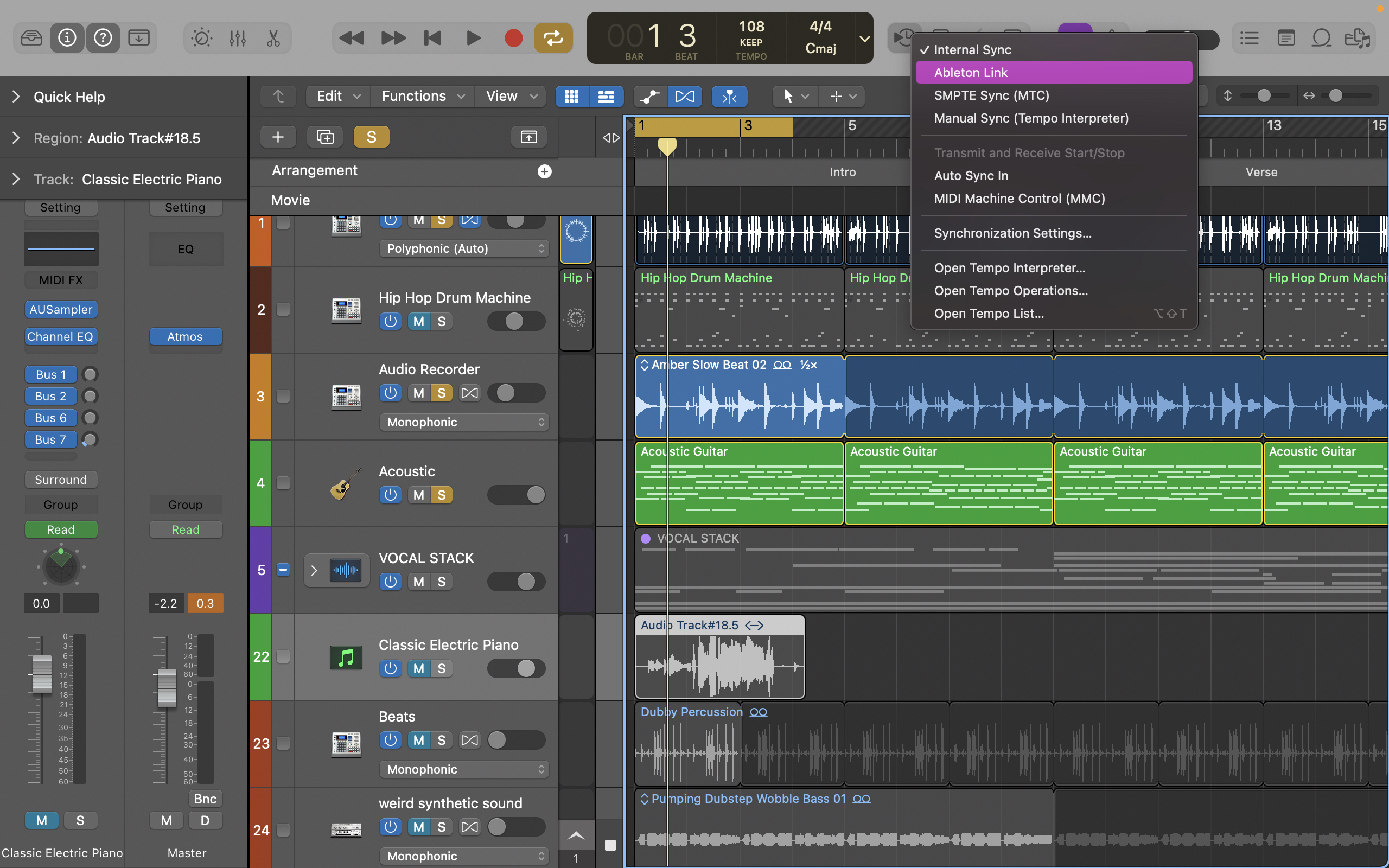Switch to grid tile view button

pos(572,97)
